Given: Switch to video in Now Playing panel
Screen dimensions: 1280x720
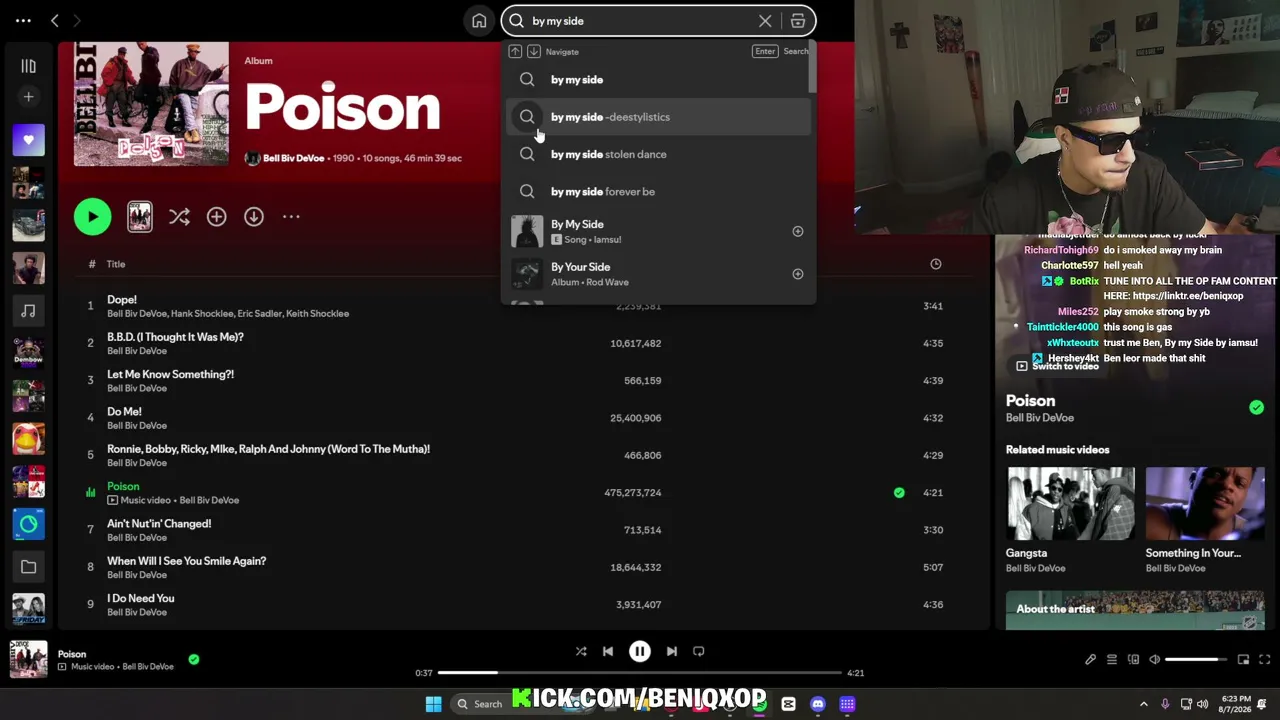Looking at the screenshot, I should click(x=1057, y=366).
